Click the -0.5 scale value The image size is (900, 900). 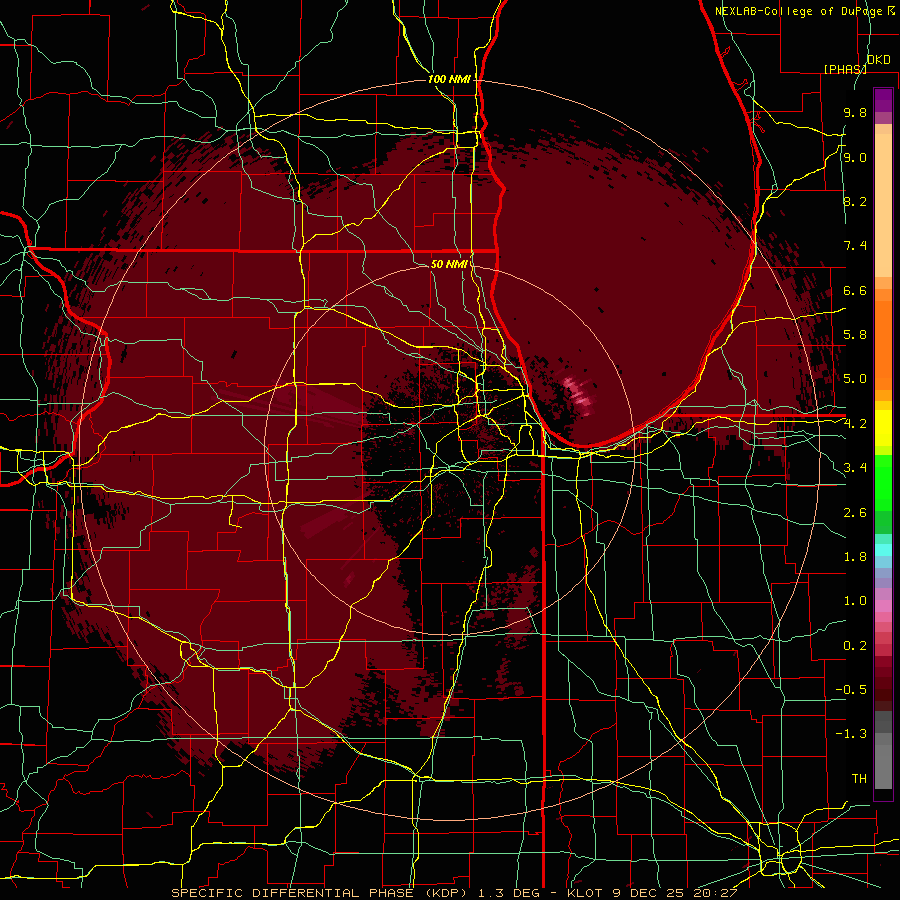pos(851,690)
